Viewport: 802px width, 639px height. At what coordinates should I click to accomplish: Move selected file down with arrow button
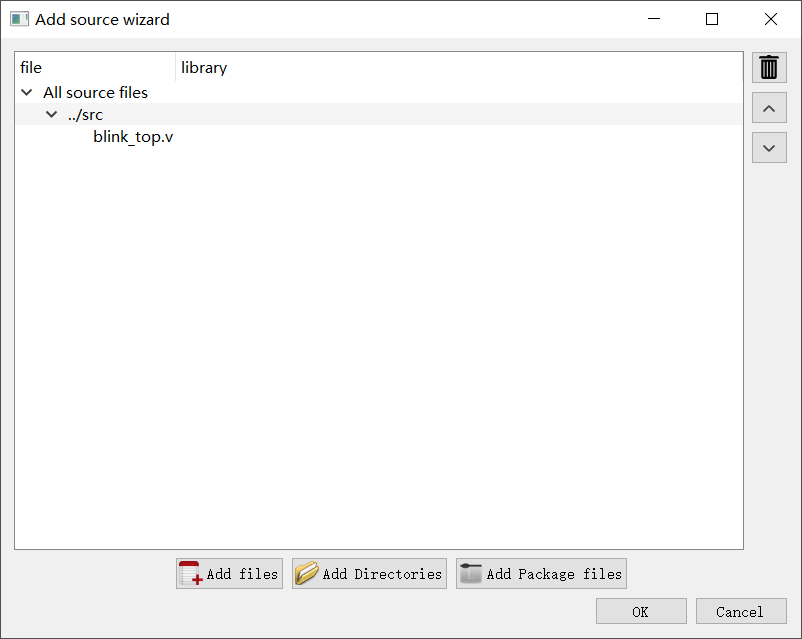tap(769, 148)
